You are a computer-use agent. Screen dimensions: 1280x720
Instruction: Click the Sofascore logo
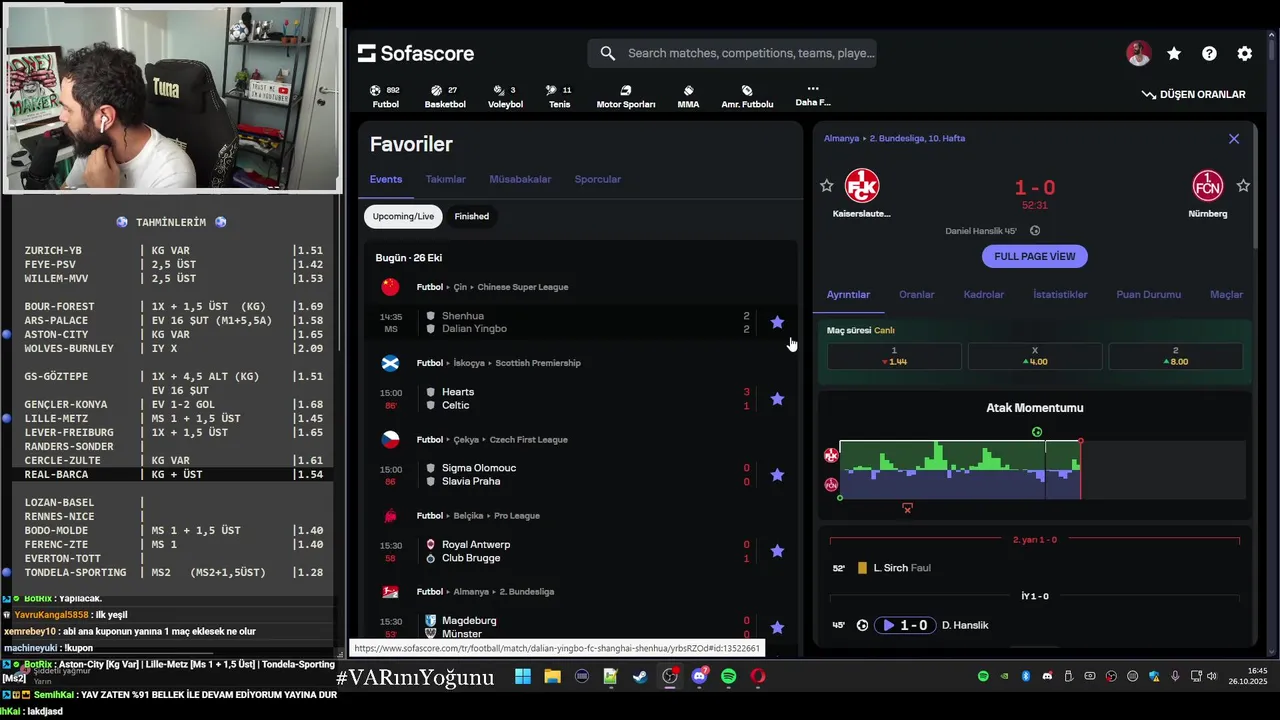click(416, 53)
